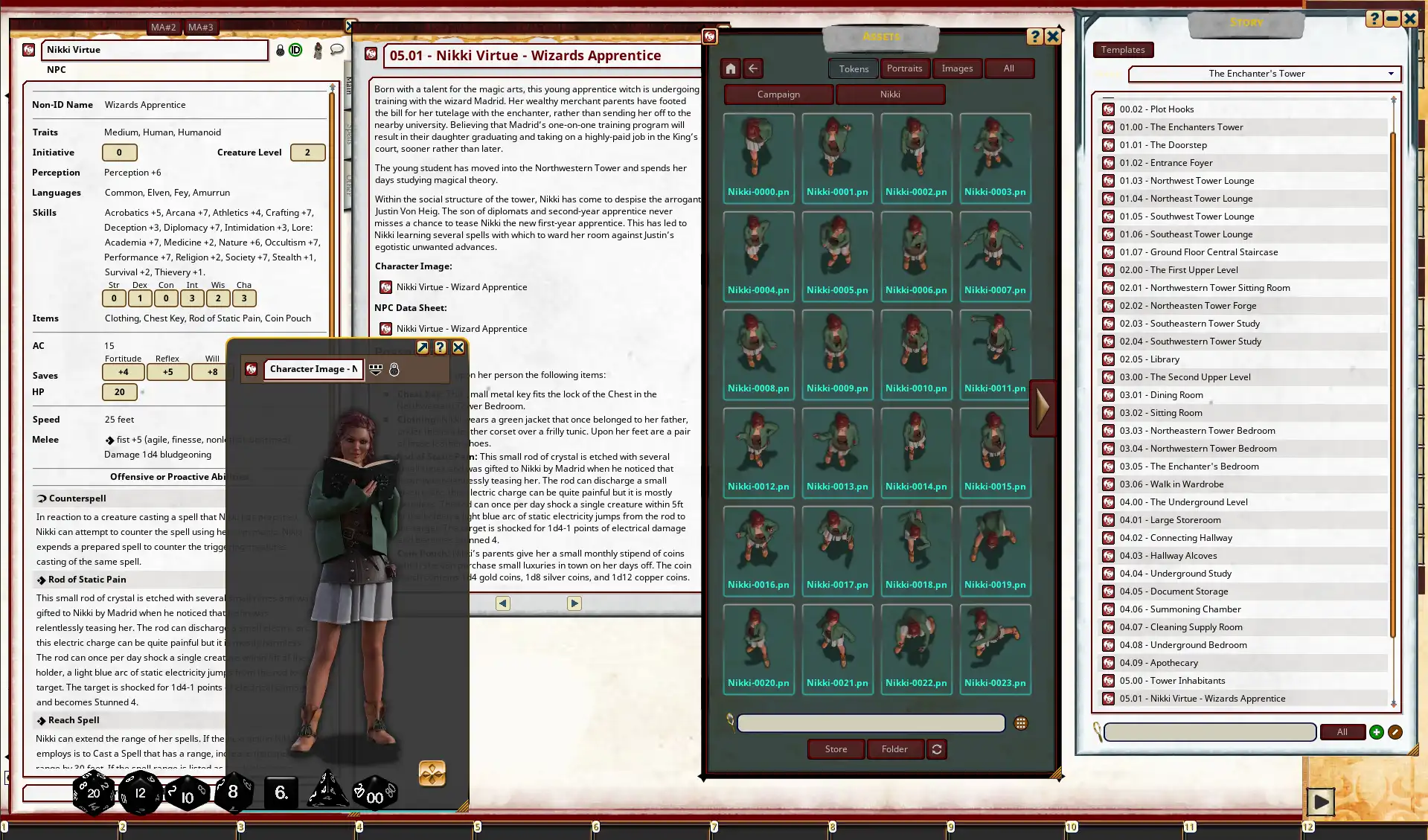
Task: Roll the d8 die
Action: click(233, 792)
